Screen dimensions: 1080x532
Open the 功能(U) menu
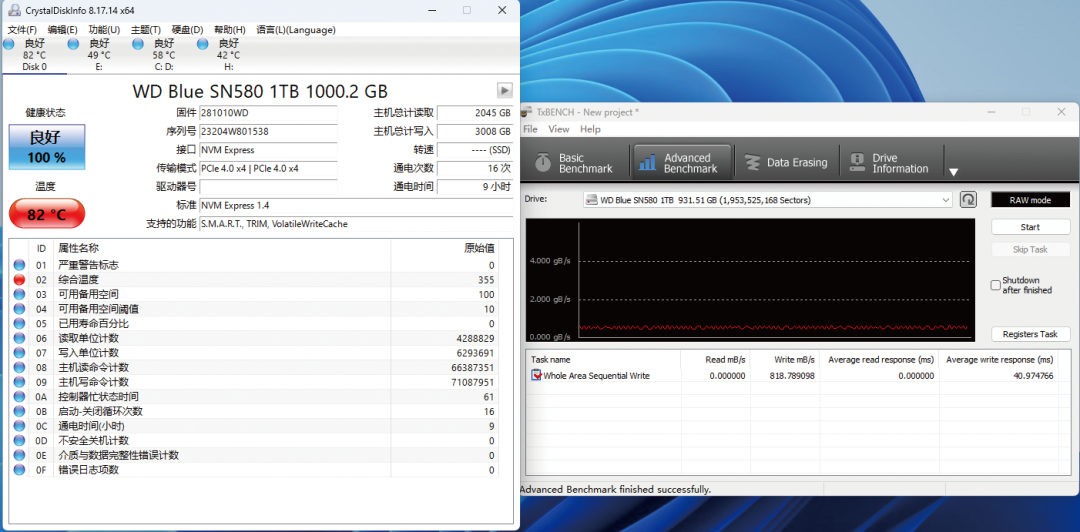[104, 30]
